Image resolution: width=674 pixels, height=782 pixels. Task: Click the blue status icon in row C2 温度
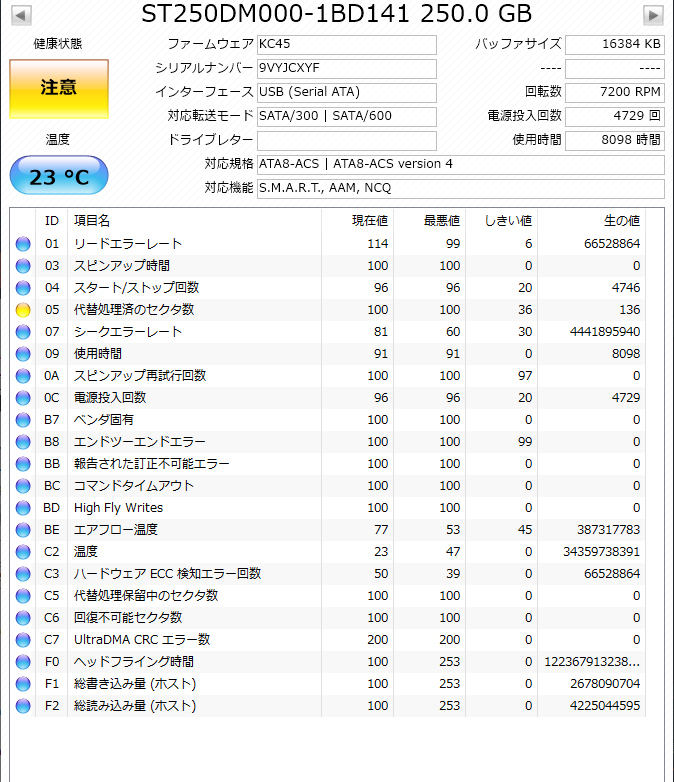[x=23, y=552]
